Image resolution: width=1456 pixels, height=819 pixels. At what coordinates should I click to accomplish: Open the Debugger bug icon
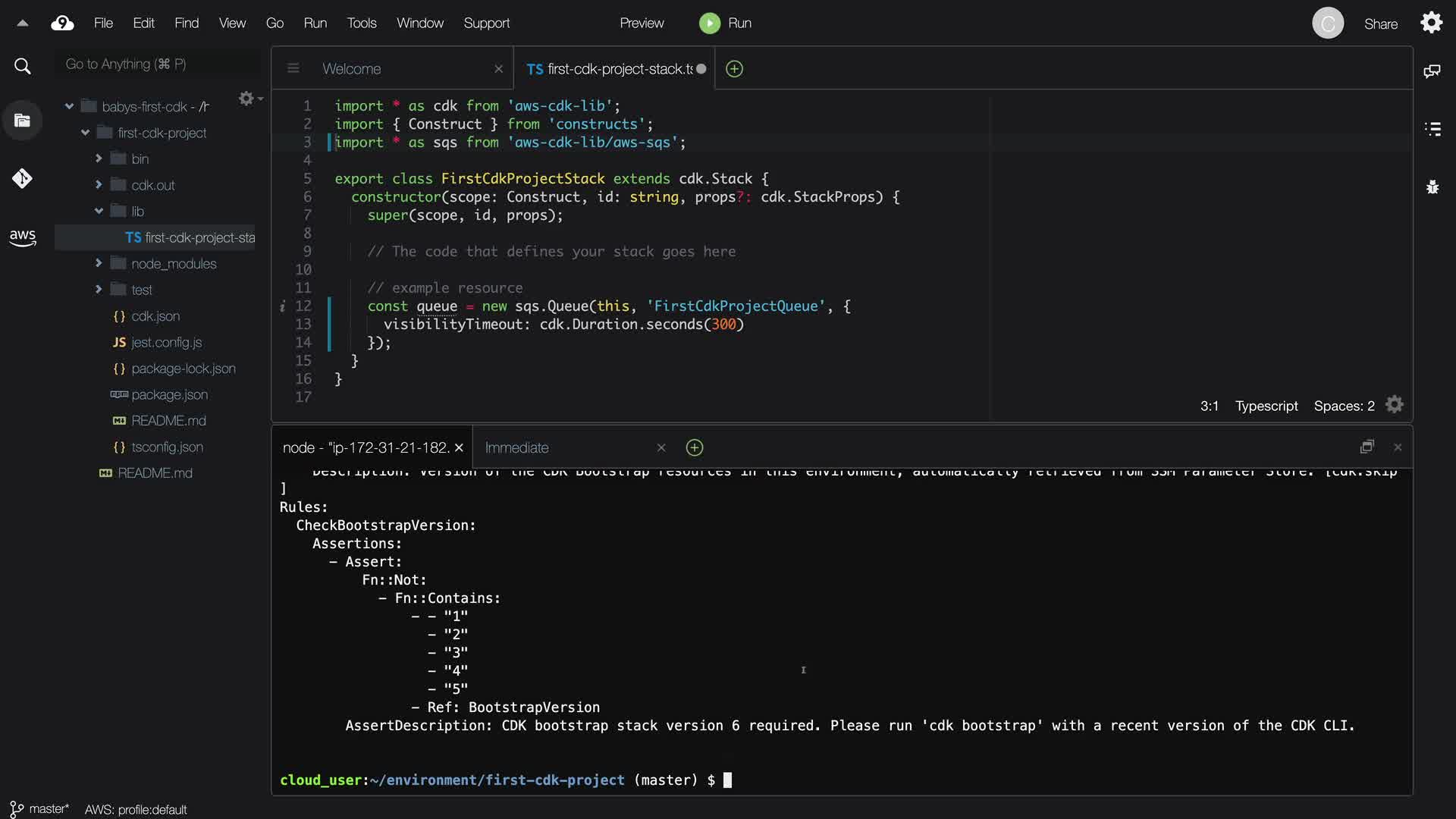click(1432, 187)
